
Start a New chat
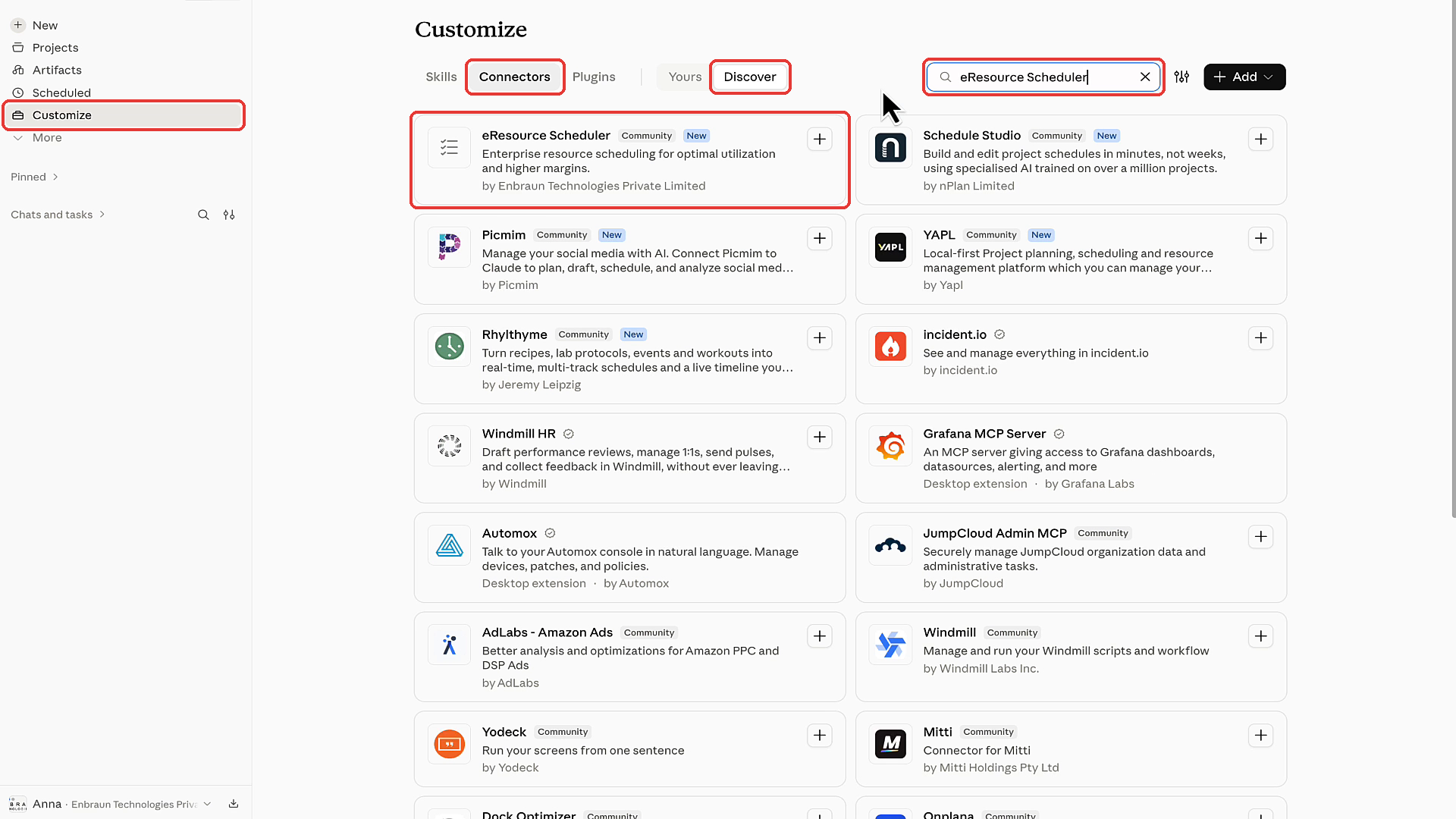pos(45,25)
